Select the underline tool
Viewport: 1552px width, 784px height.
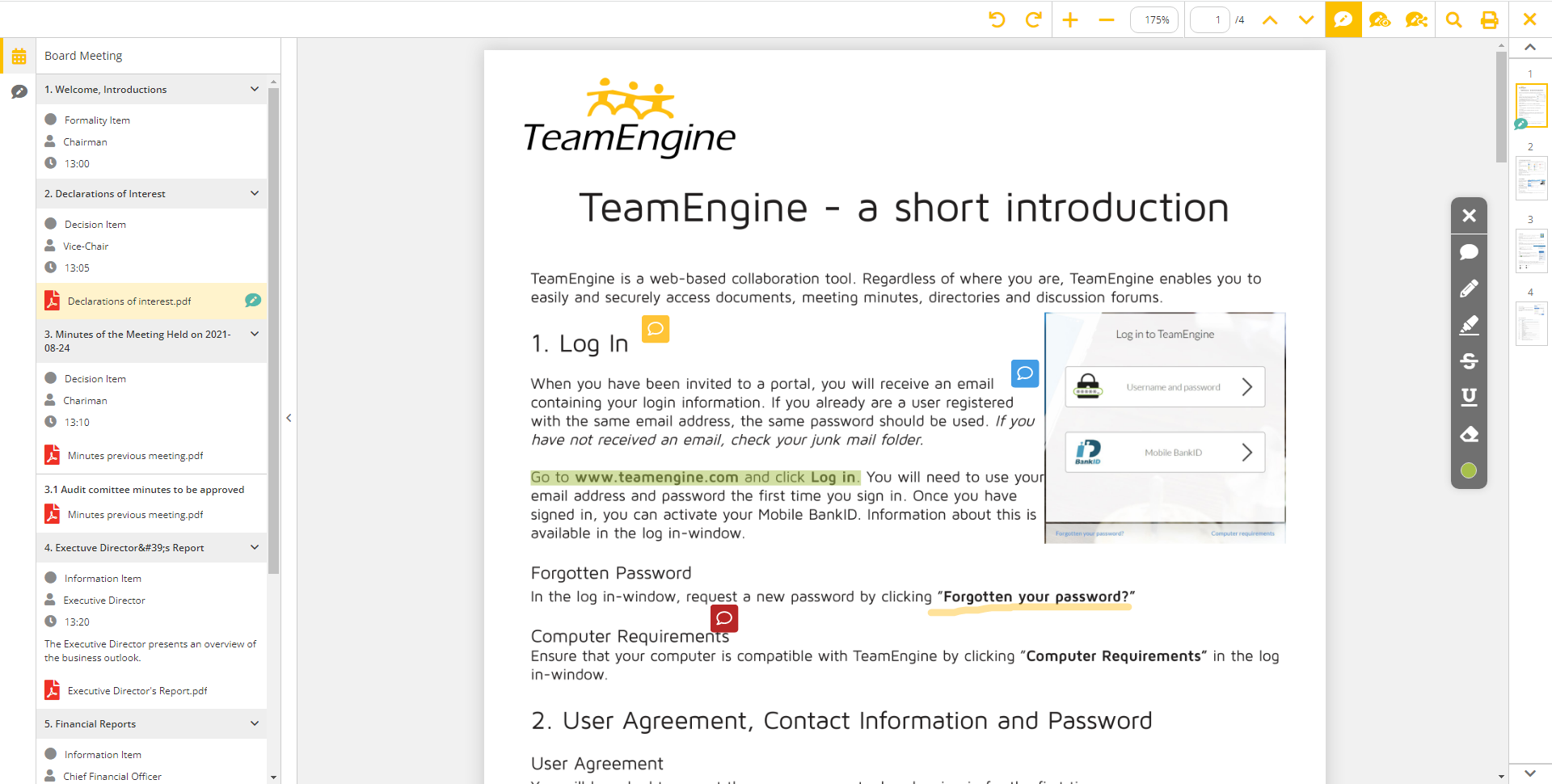pos(1469,397)
